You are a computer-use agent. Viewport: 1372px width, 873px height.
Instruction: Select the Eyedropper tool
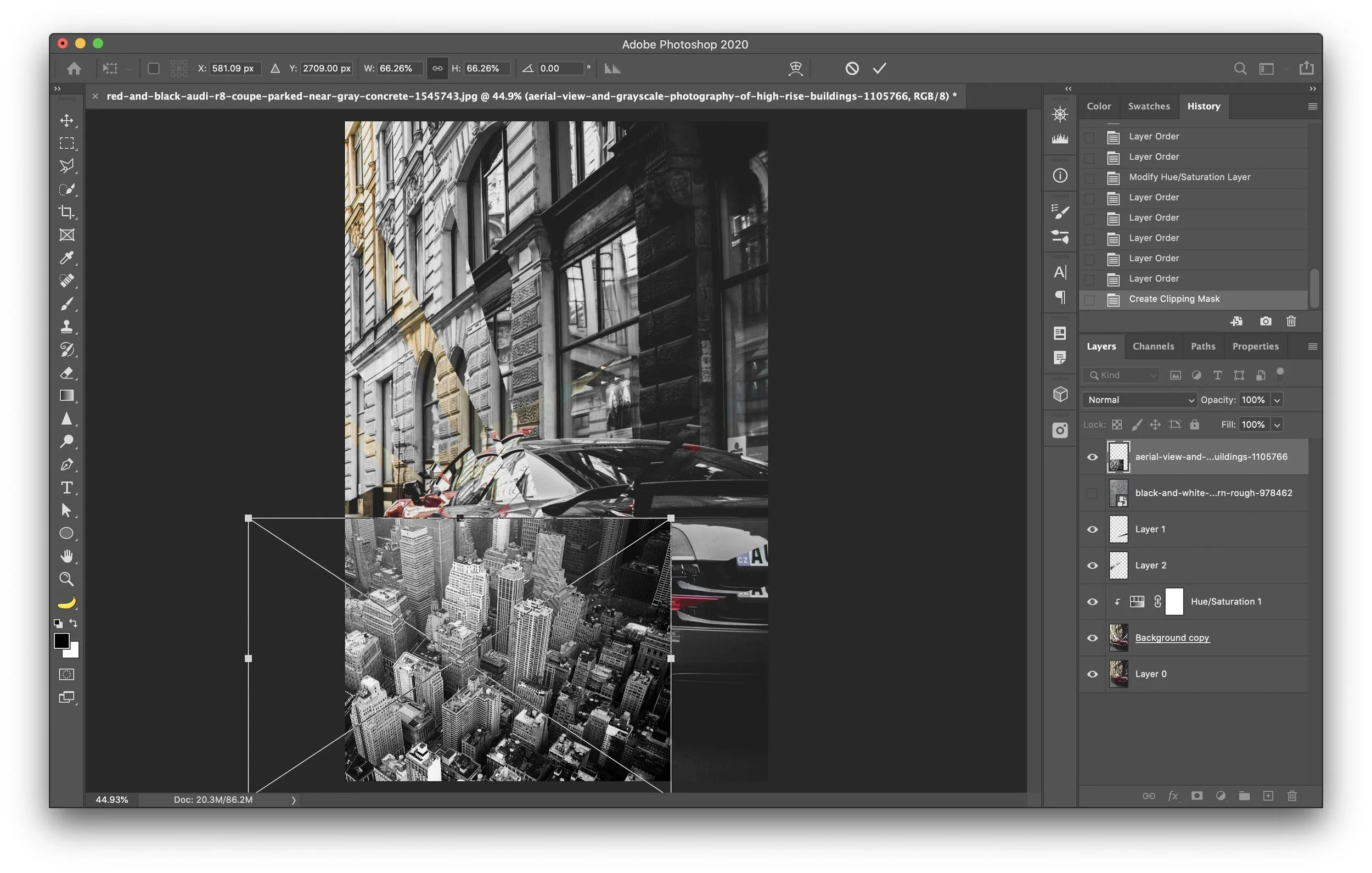pos(66,258)
